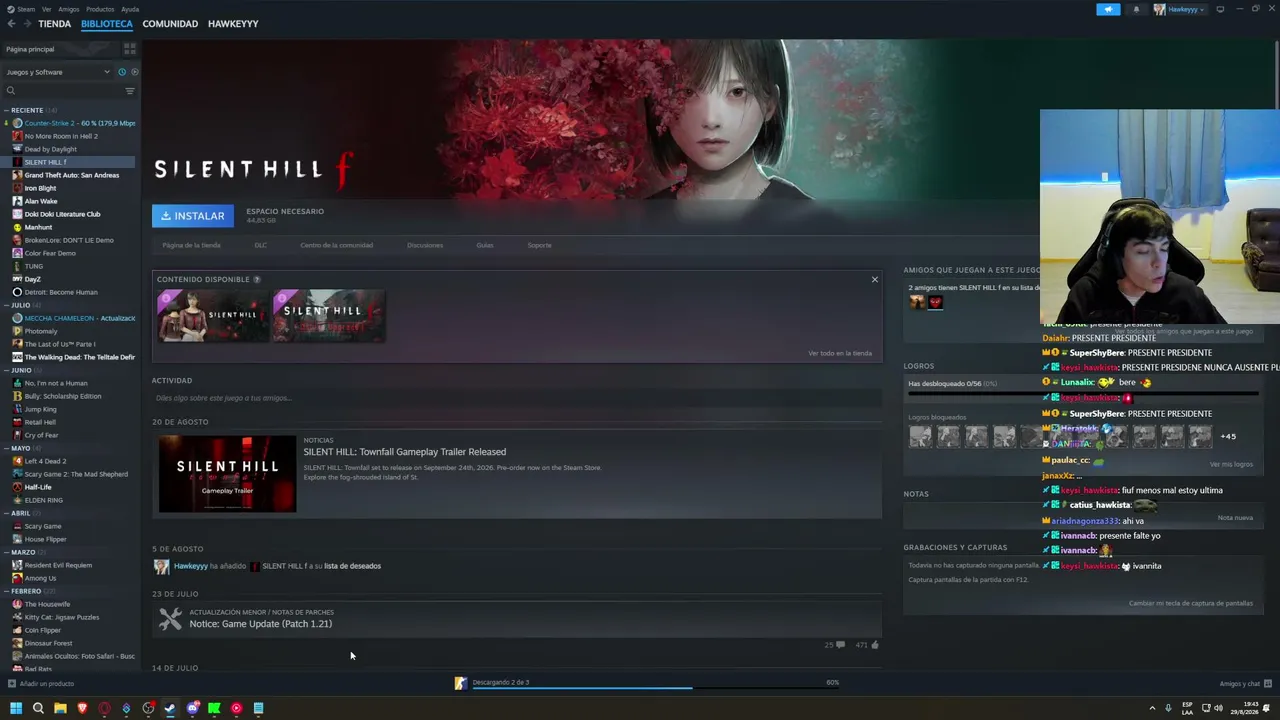Switch to Big Picture mode monitor icon
1280x720 pixels.
pos(1220,9)
